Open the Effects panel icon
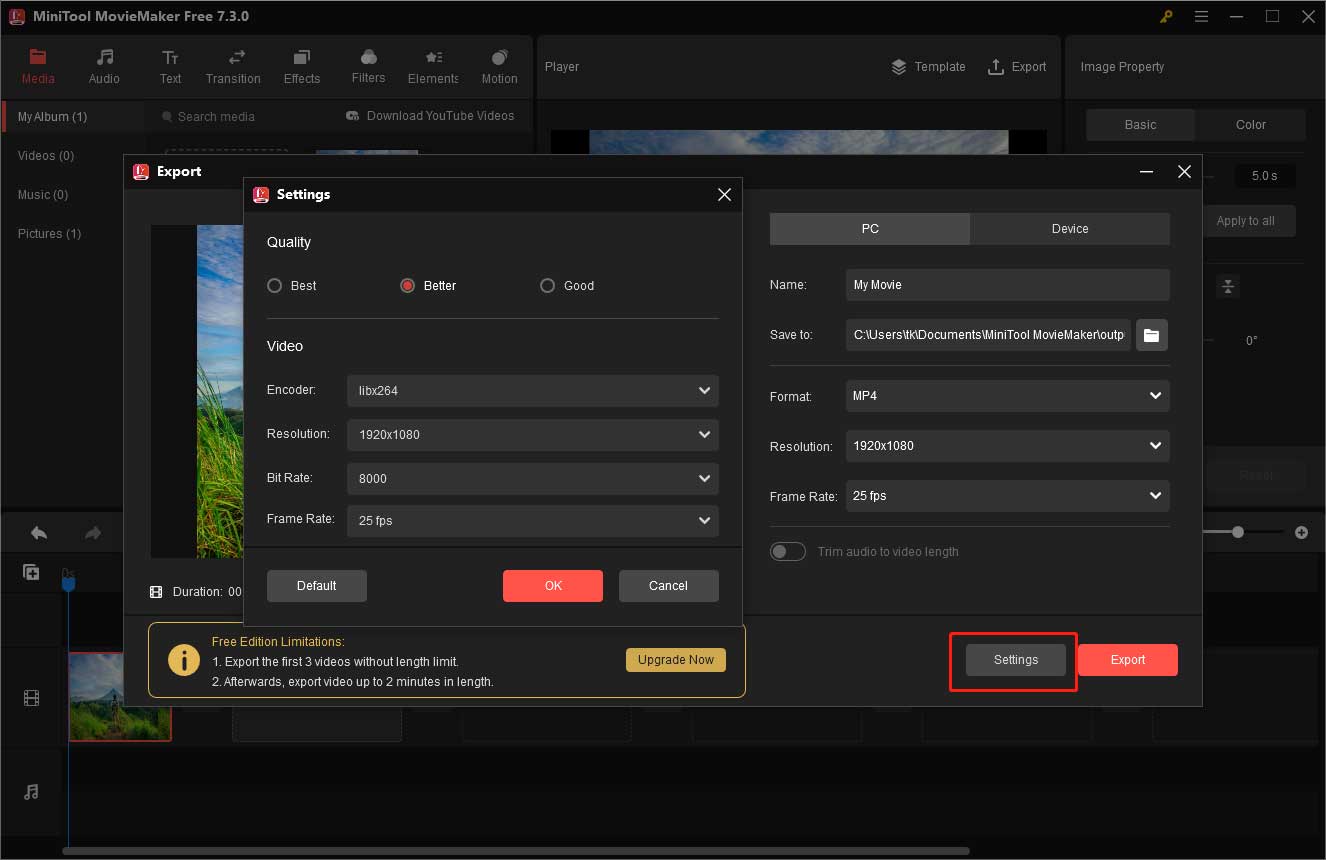This screenshot has width=1326, height=860. coord(302,57)
